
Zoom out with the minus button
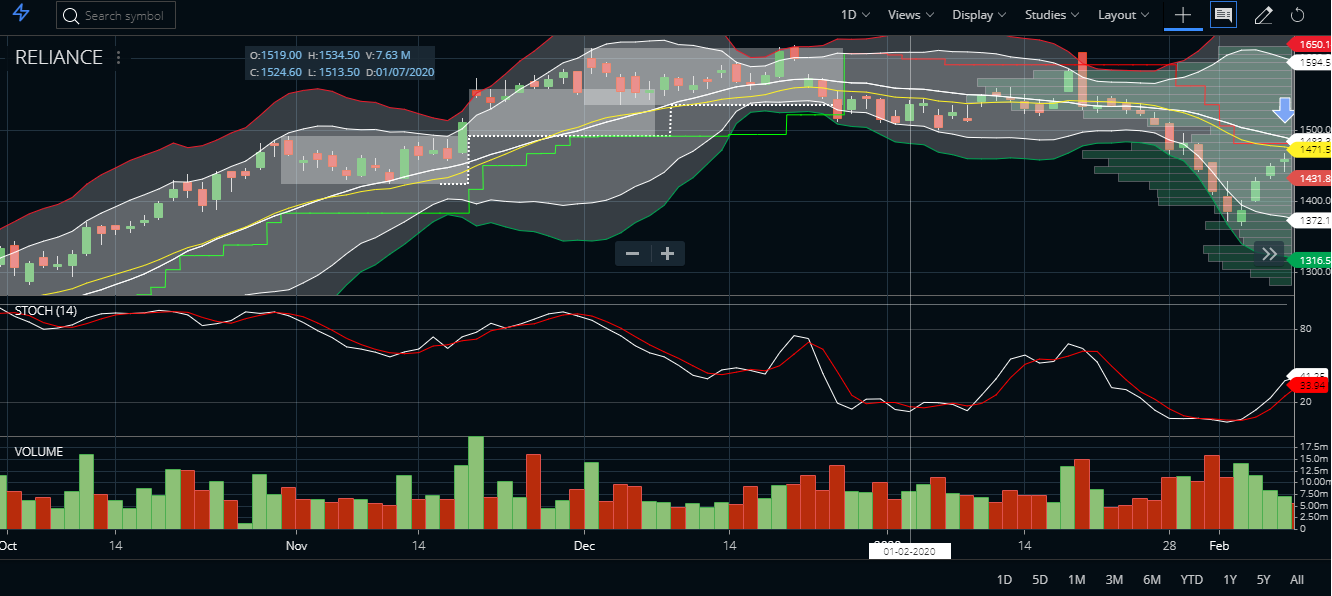pos(632,254)
